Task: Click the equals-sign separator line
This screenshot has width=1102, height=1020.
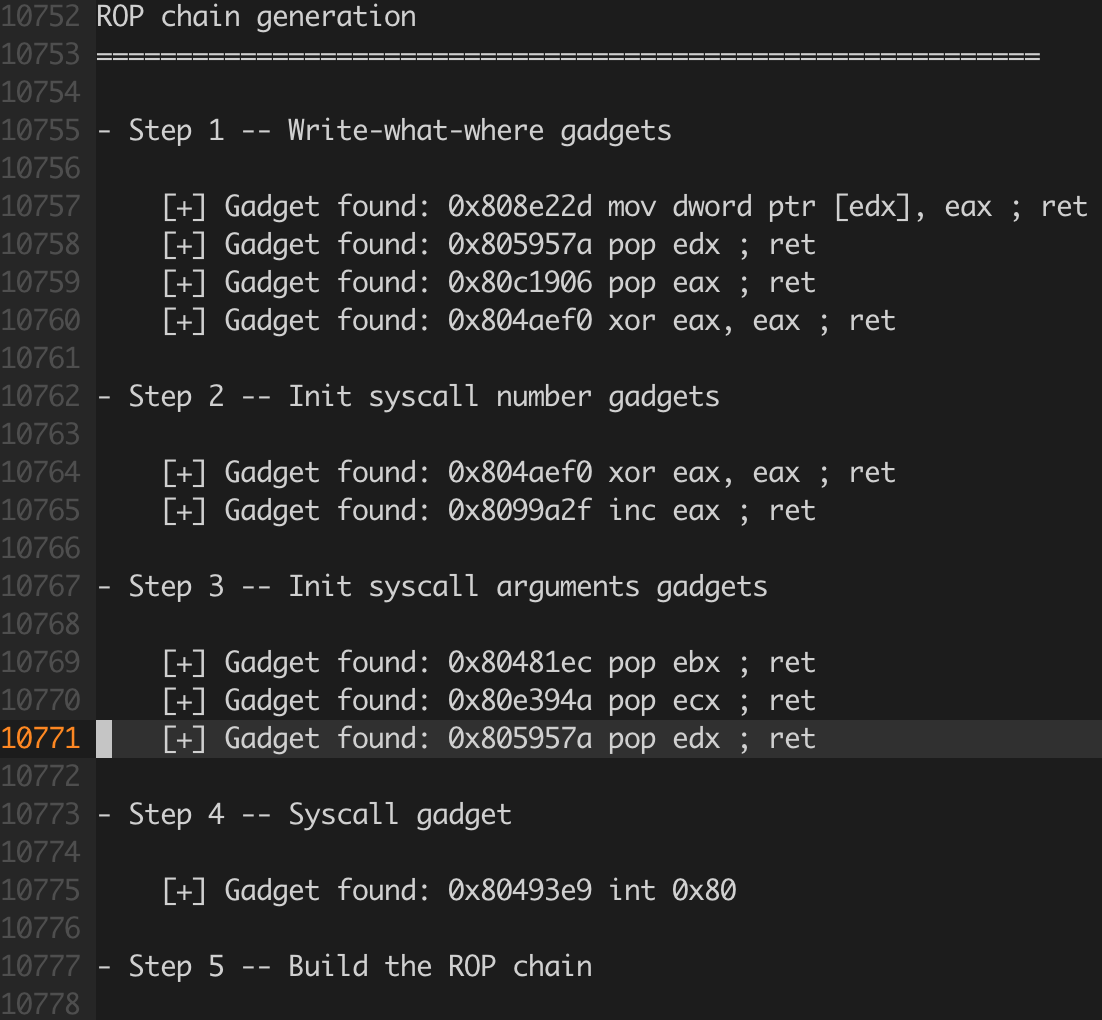Action: [568, 55]
